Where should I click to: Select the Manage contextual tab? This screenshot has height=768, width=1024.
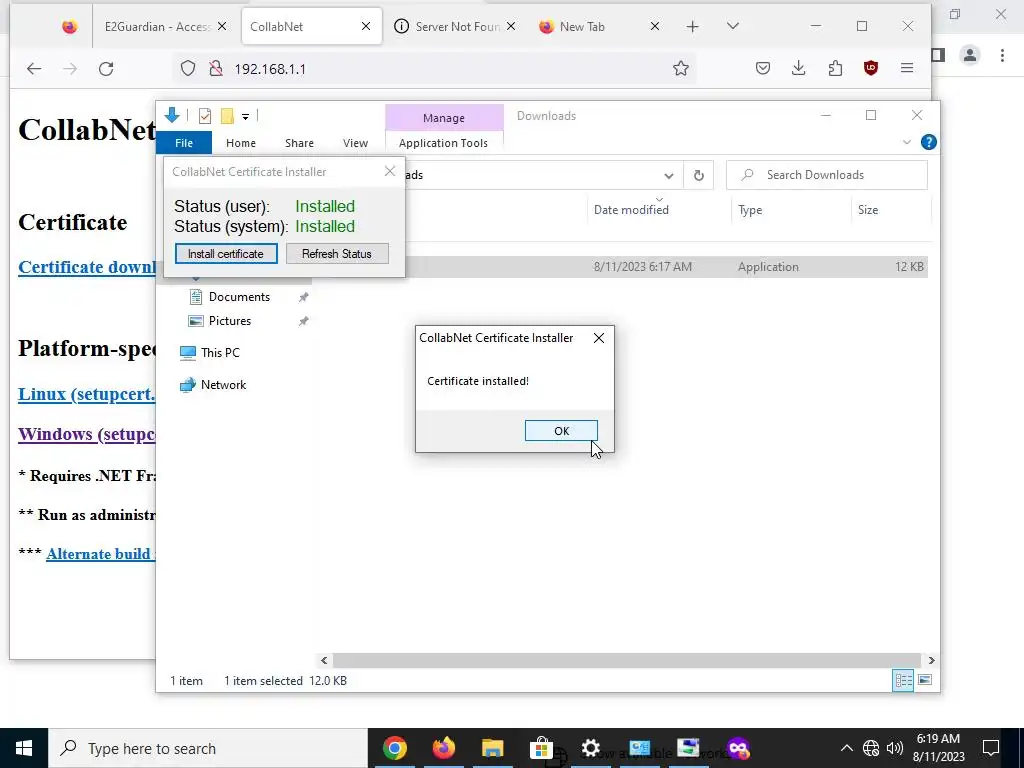(x=444, y=118)
